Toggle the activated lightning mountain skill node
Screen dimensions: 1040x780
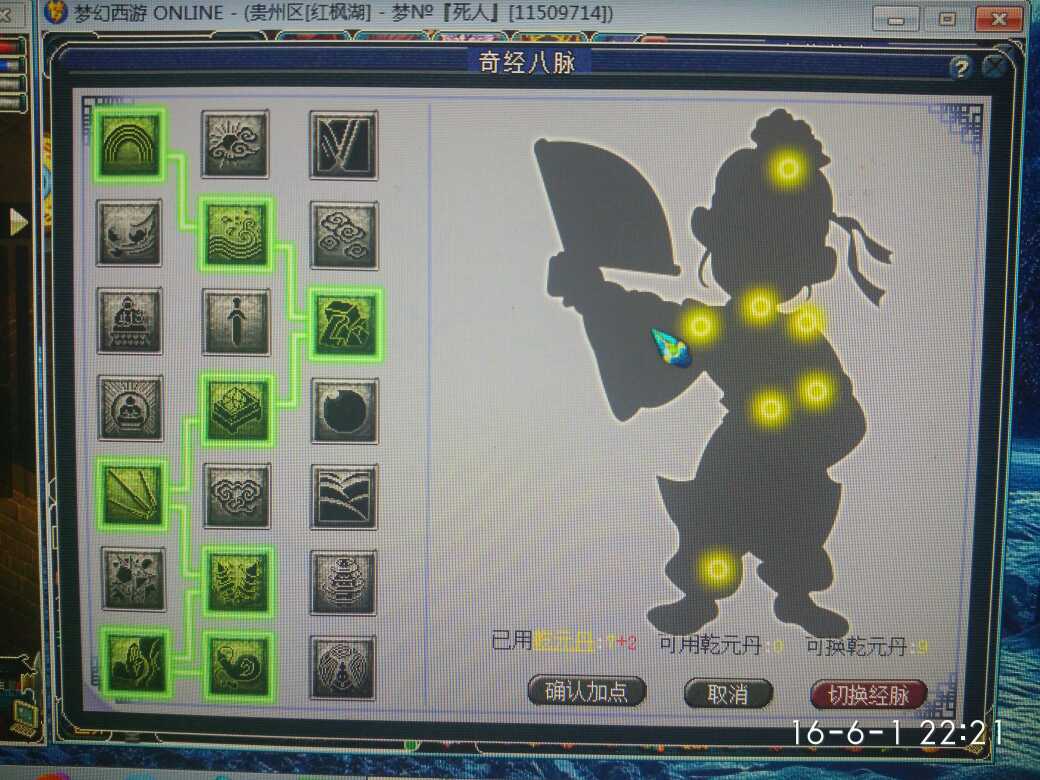point(345,323)
